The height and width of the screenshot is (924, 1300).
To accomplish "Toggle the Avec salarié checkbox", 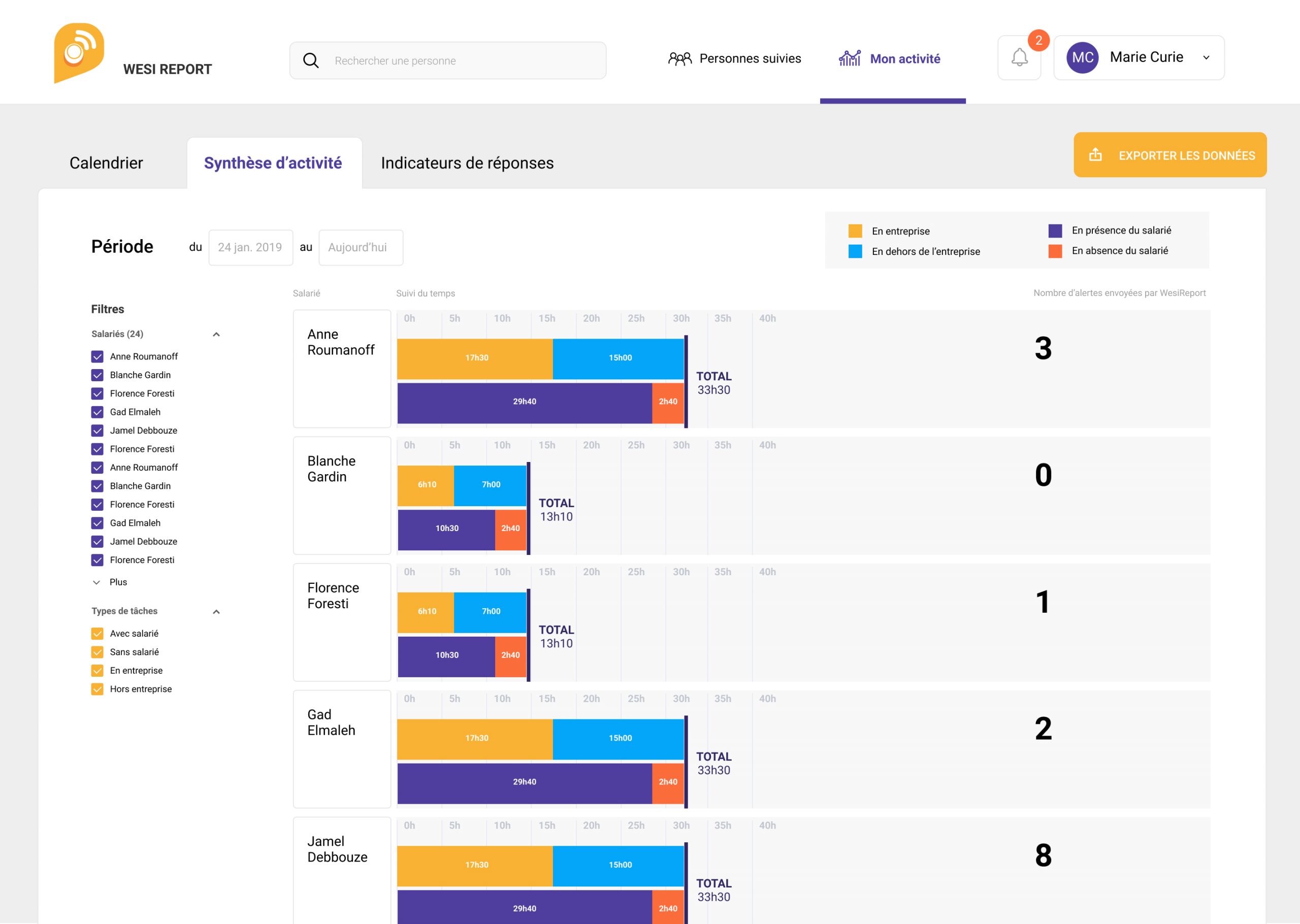I will pos(97,633).
